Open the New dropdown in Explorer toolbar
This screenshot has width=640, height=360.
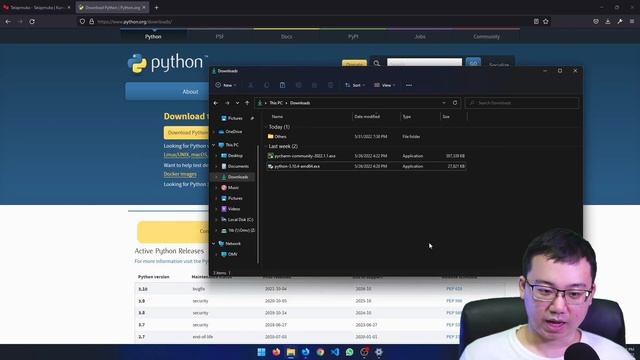pyautogui.click(x=226, y=85)
